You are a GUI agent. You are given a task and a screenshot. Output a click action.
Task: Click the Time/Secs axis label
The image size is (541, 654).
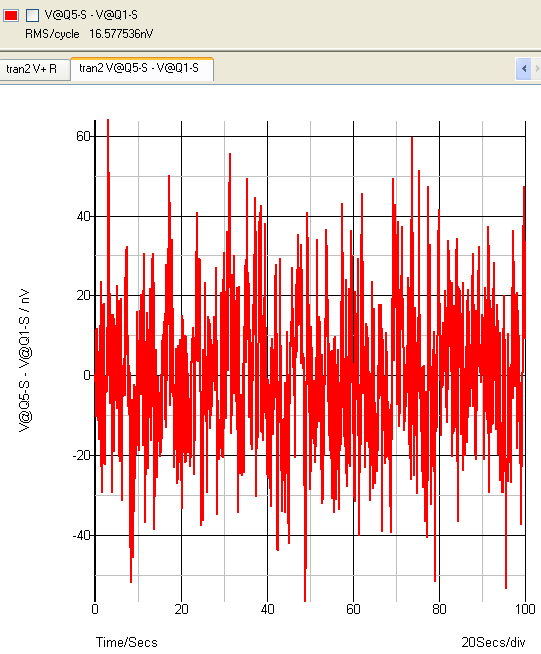[x=127, y=642]
